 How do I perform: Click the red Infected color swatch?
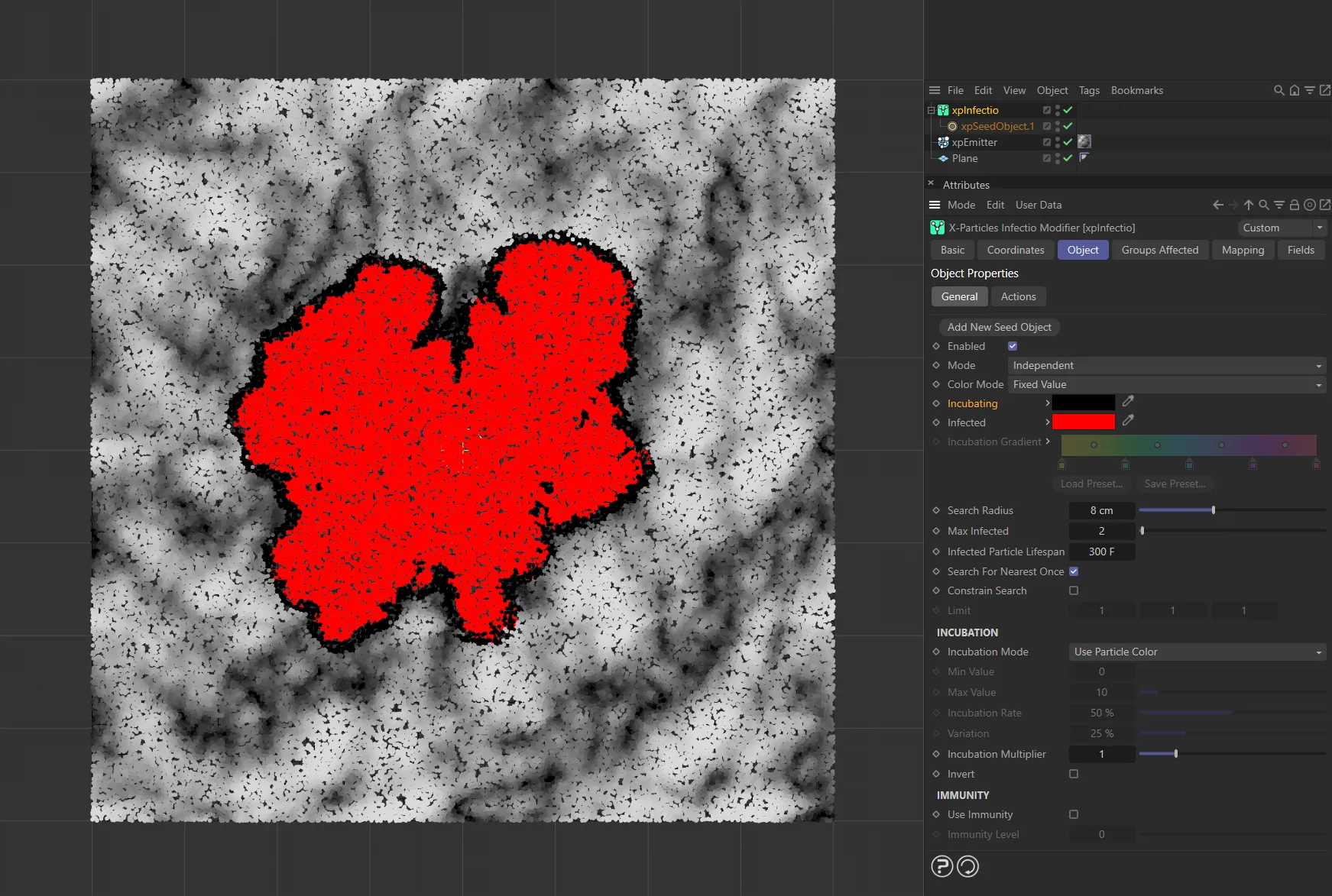[x=1083, y=421]
